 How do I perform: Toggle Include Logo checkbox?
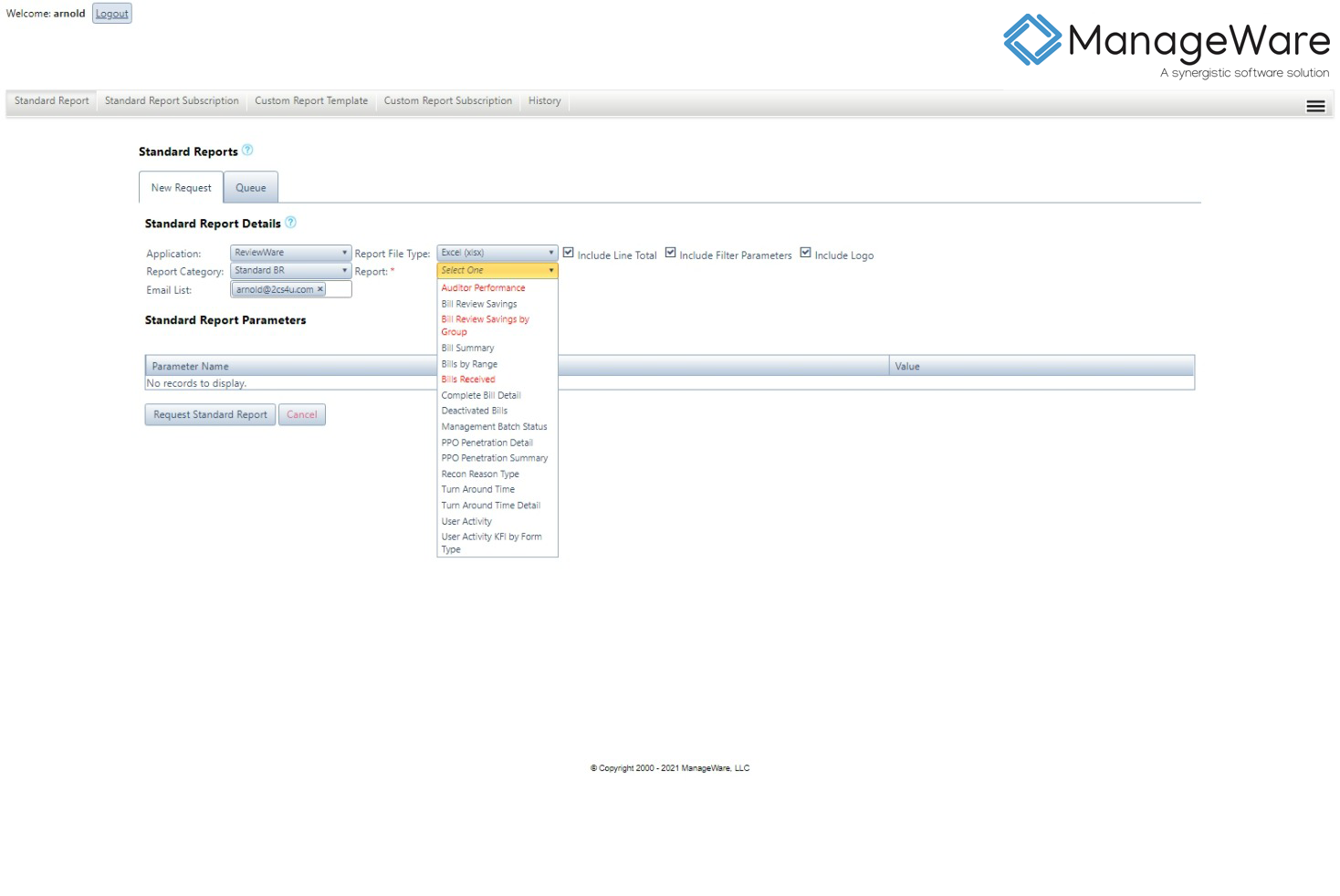(x=805, y=253)
